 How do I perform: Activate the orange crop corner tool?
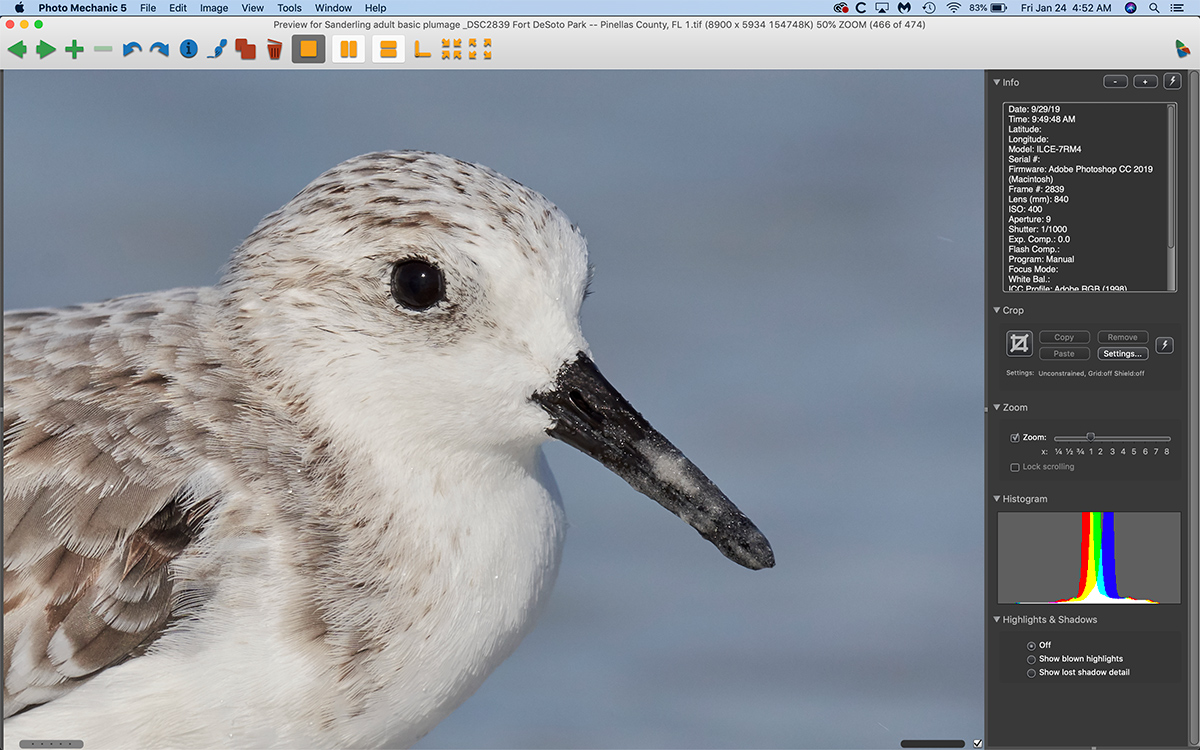click(x=423, y=49)
